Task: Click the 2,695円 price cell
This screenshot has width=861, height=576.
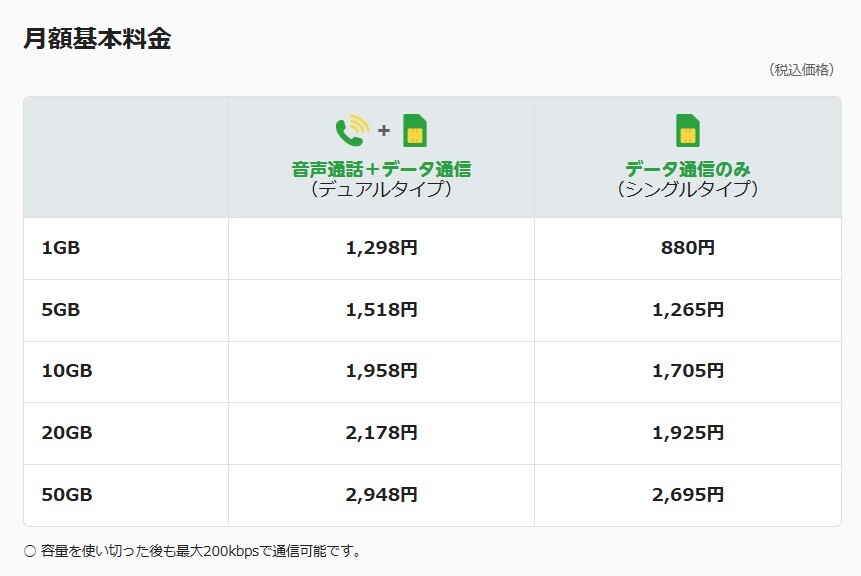Action: point(687,494)
